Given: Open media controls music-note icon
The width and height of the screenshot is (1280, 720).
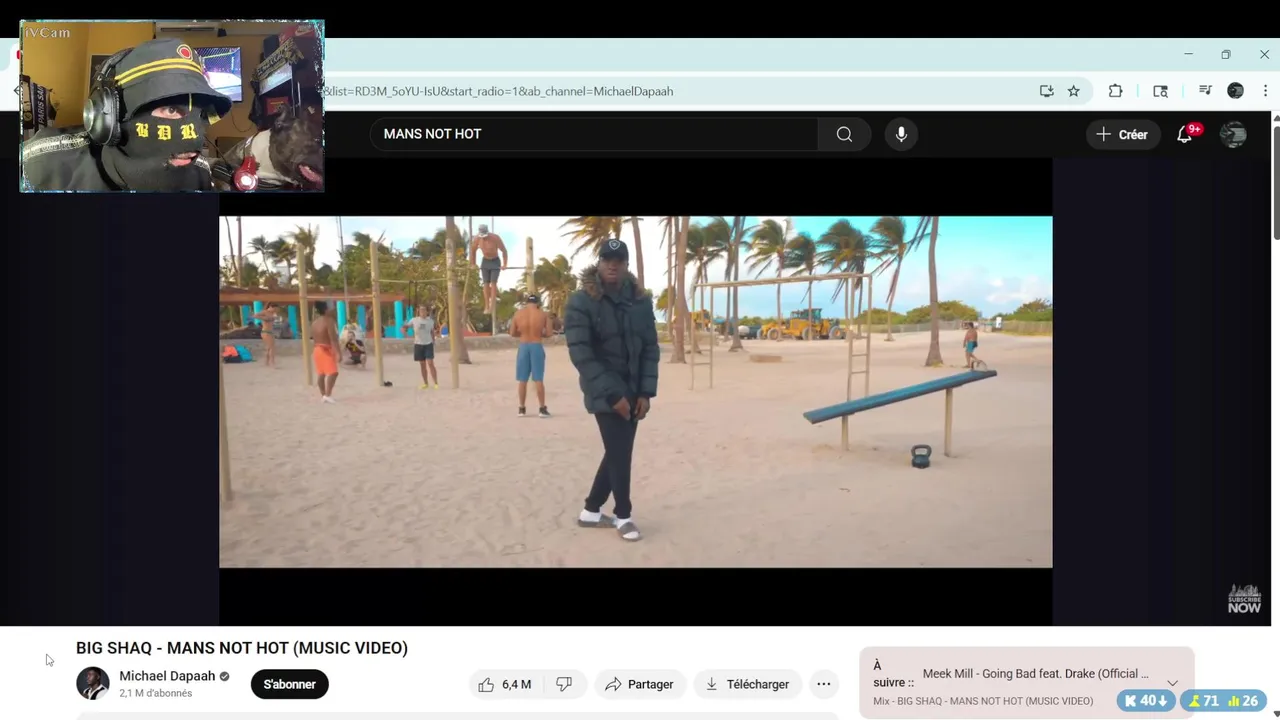Looking at the screenshot, I should (1205, 91).
